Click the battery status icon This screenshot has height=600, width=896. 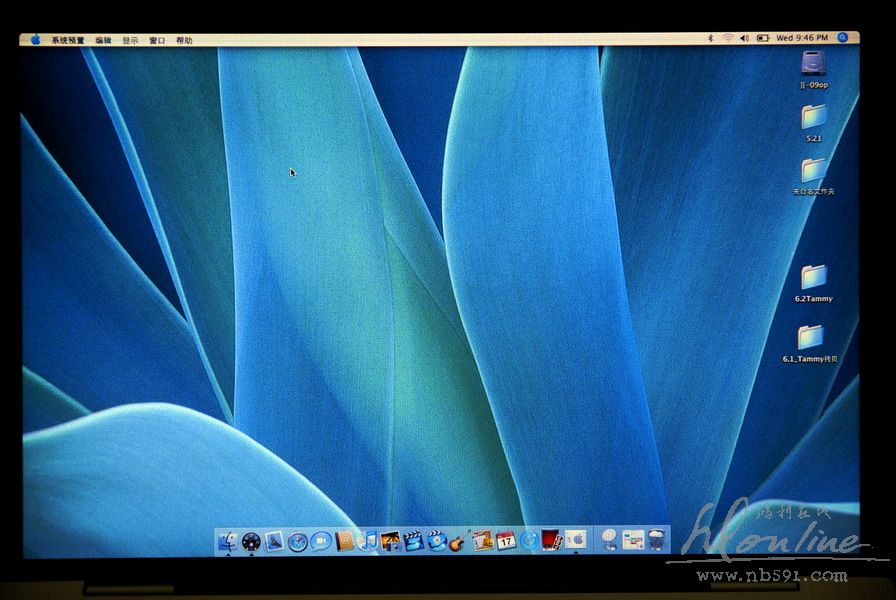(763, 38)
